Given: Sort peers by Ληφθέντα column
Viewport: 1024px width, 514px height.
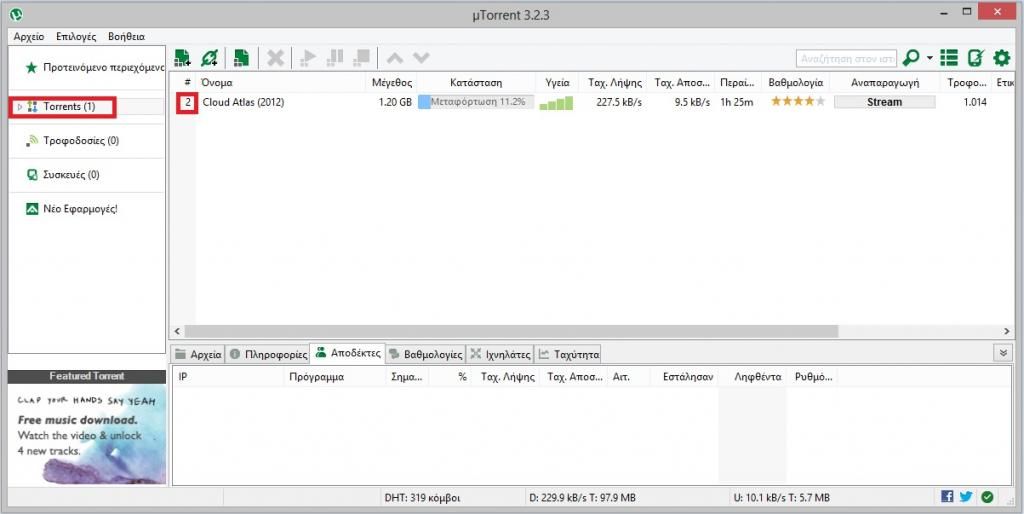Looking at the screenshot, I should (x=758, y=377).
